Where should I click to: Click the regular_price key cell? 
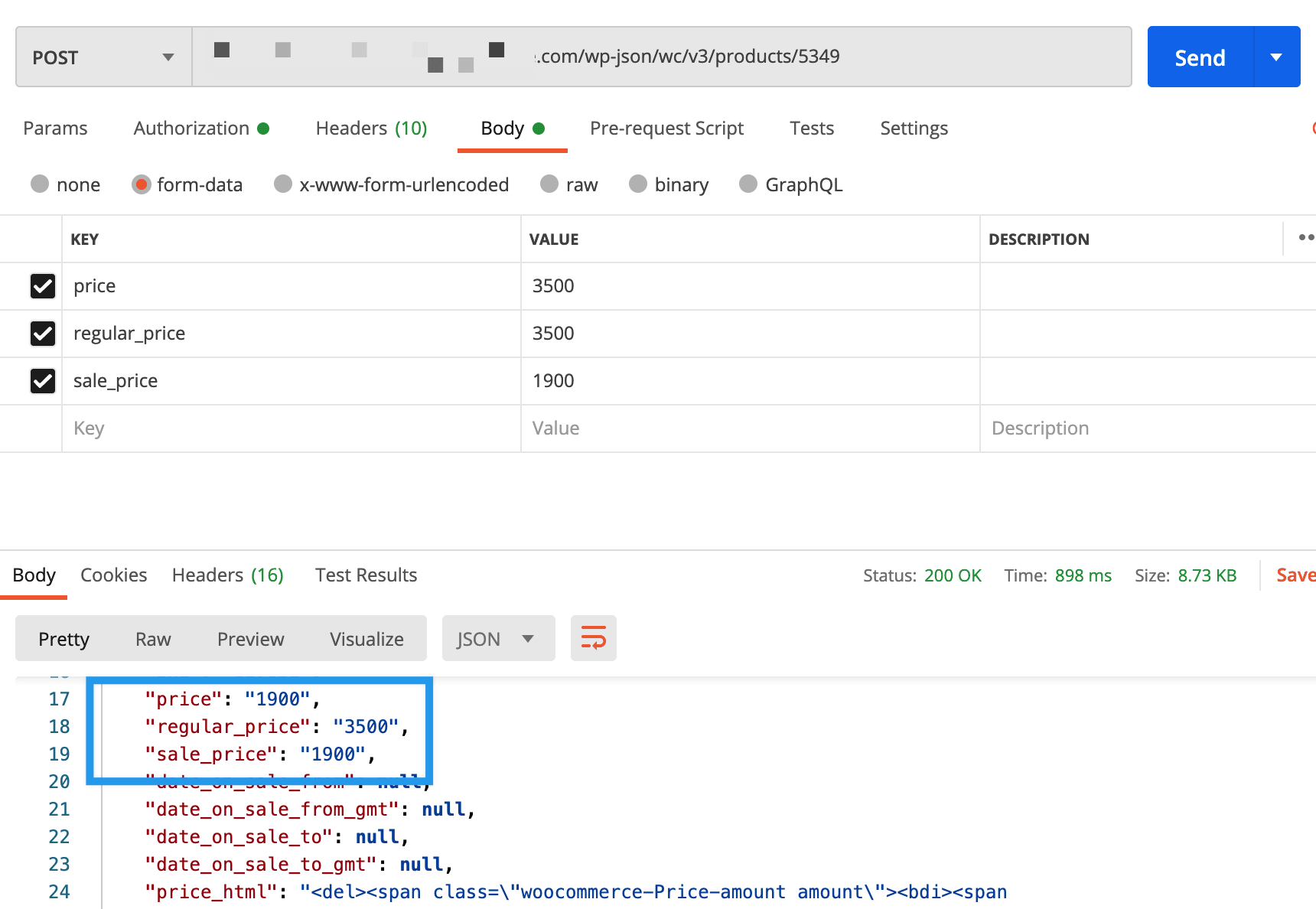[x=292, y=334]
